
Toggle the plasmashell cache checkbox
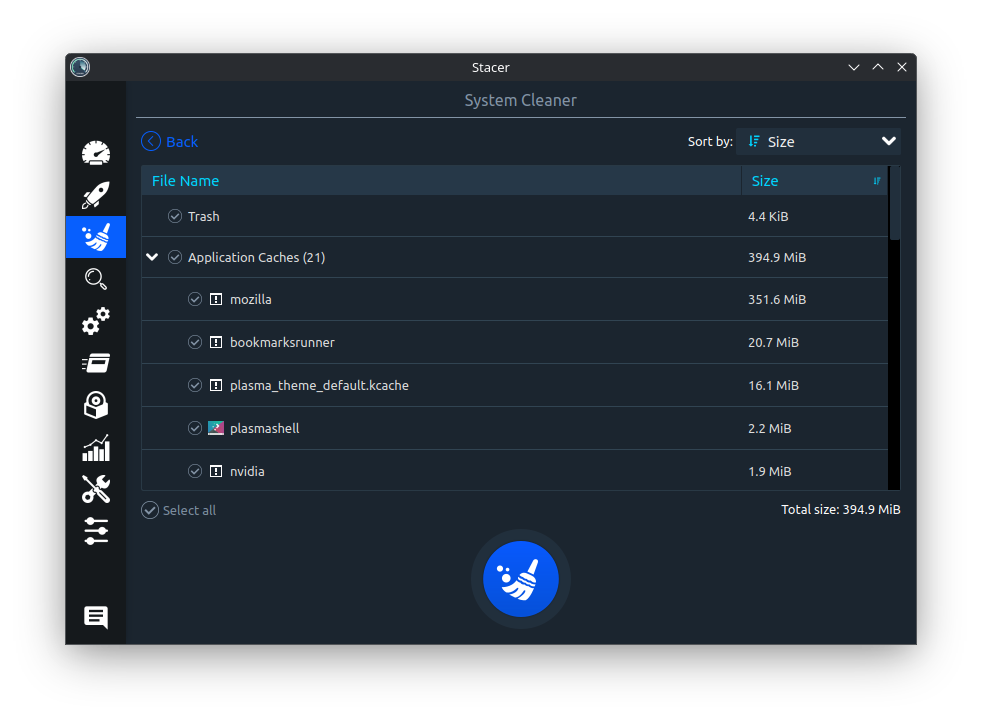(195, 428)
